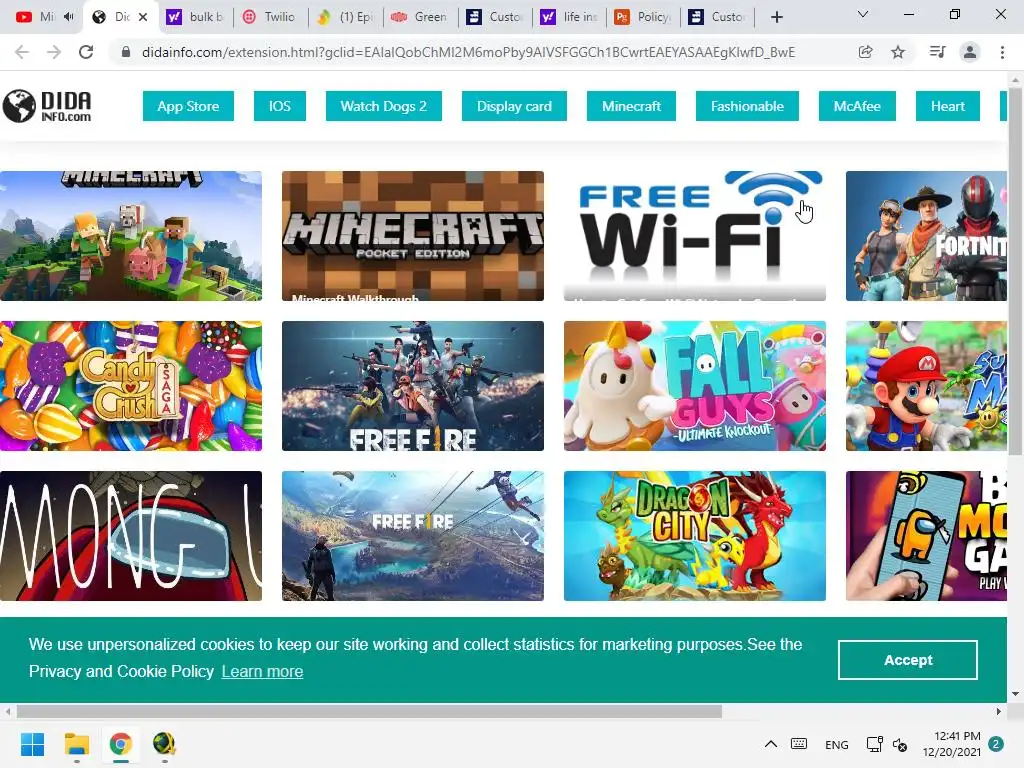Screen dimensions: 1024x768
Task: Open a new tab with the plus button
Action: click(x=776, y=17)
